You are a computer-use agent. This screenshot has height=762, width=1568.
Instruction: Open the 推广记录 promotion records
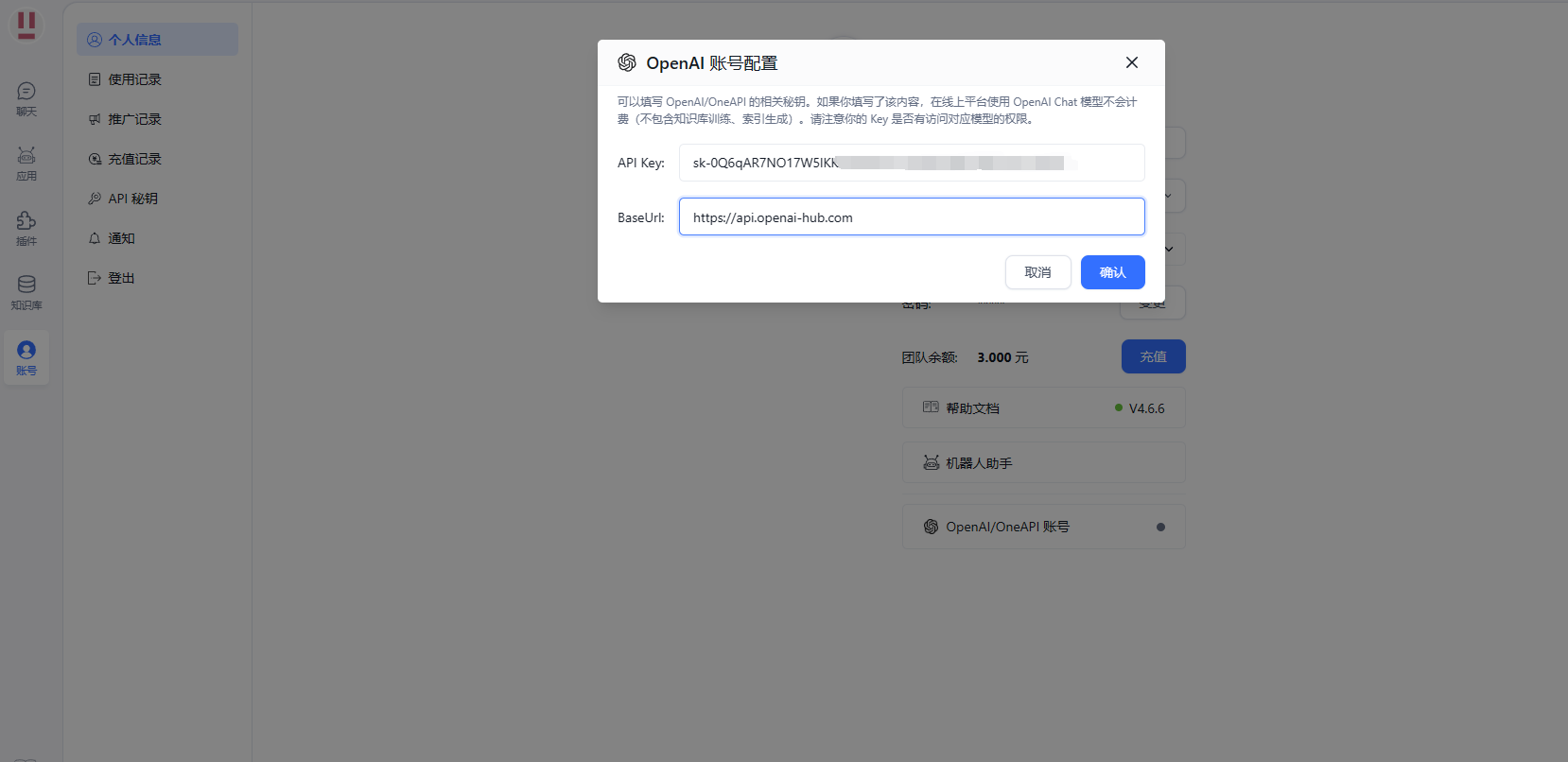157,119
